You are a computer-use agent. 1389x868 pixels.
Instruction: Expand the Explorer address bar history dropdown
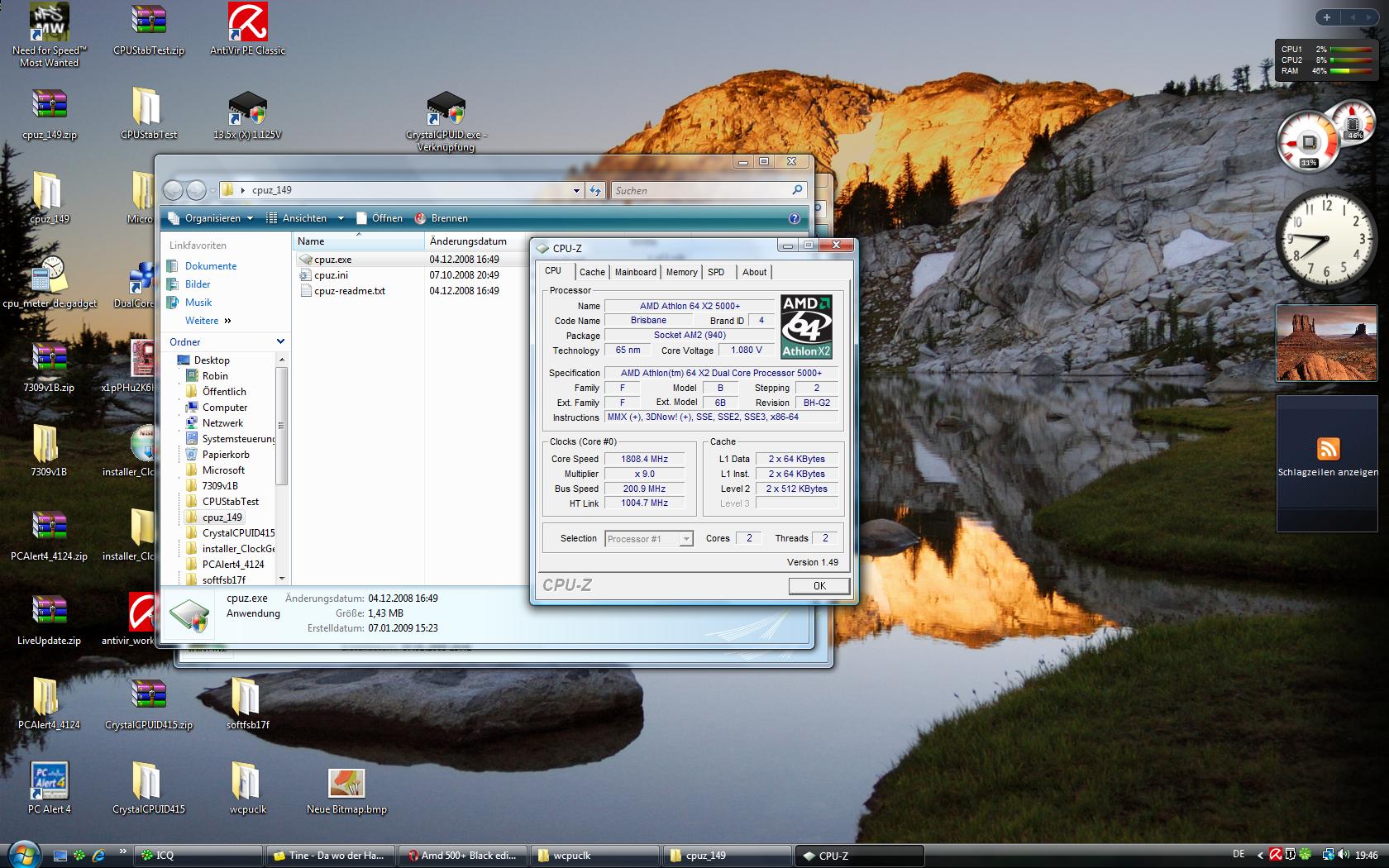tap(576, 190)
